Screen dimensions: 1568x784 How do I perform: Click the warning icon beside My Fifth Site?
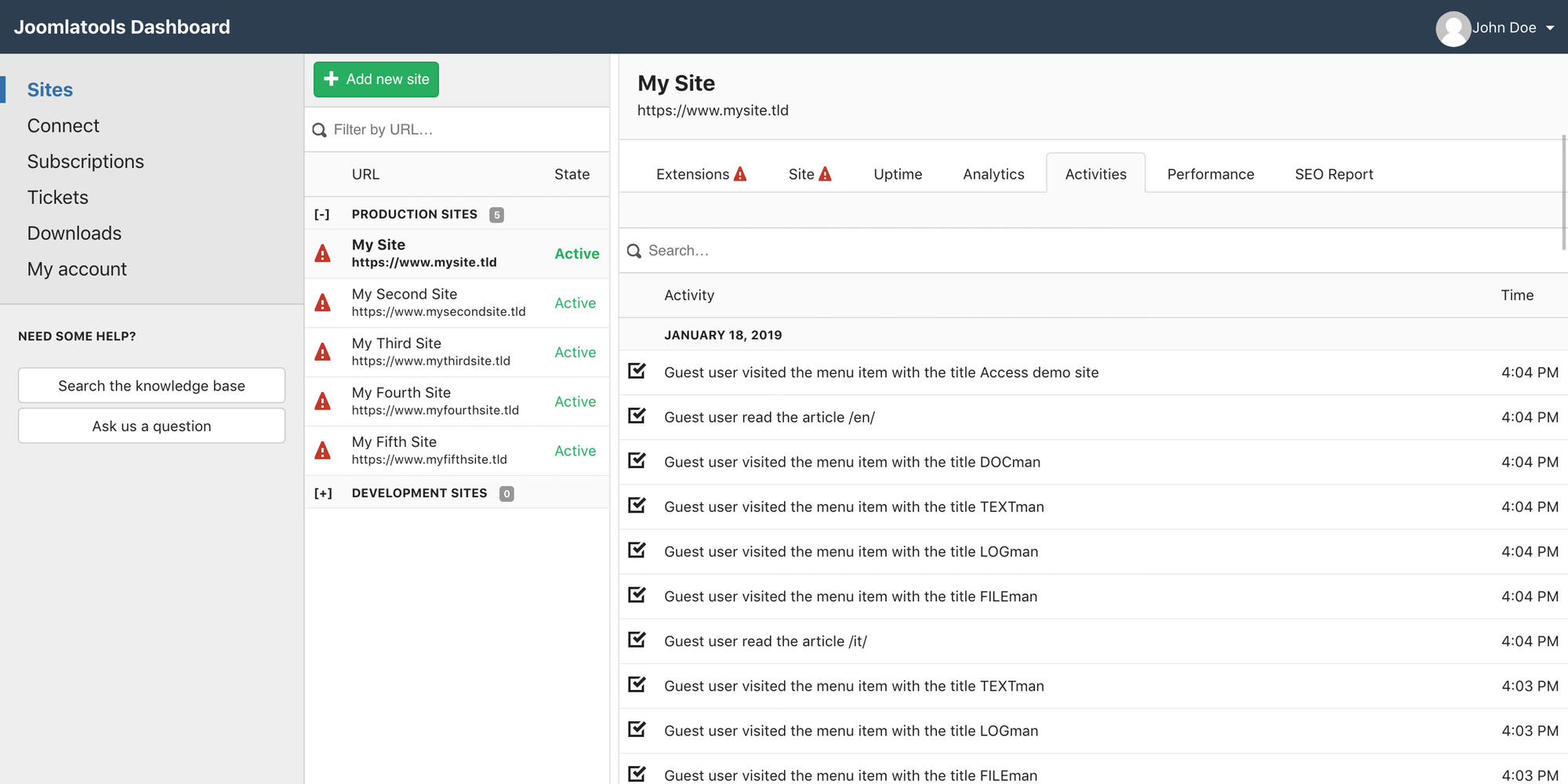point(322,451)
